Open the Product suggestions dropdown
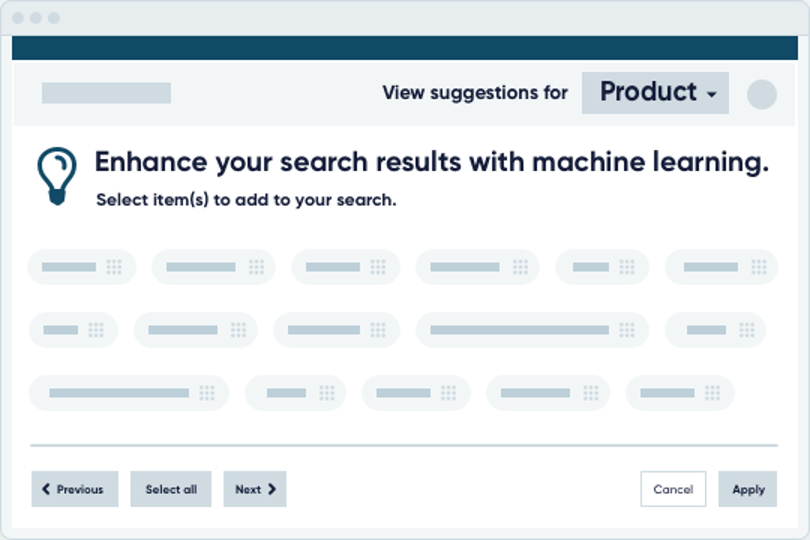This screenshot has width=810, height=540. [x=655, y=93]
